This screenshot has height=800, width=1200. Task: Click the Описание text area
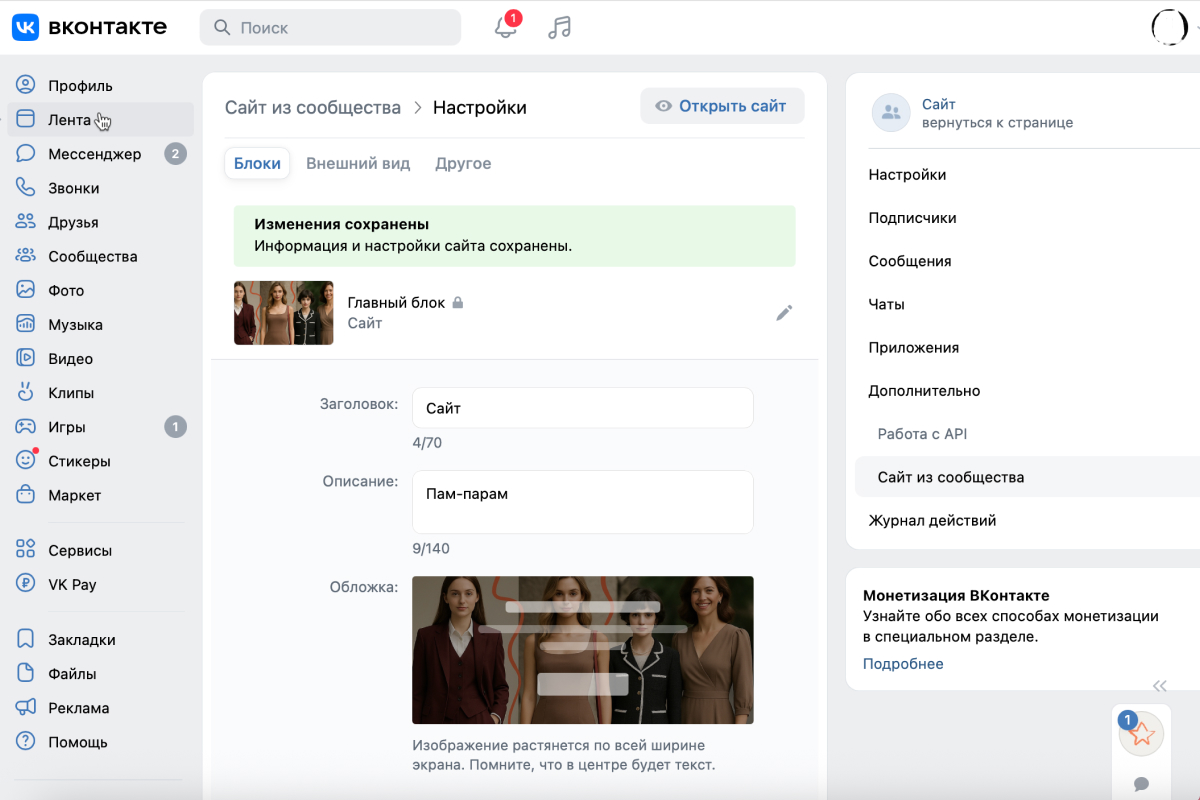click(583, 502)
